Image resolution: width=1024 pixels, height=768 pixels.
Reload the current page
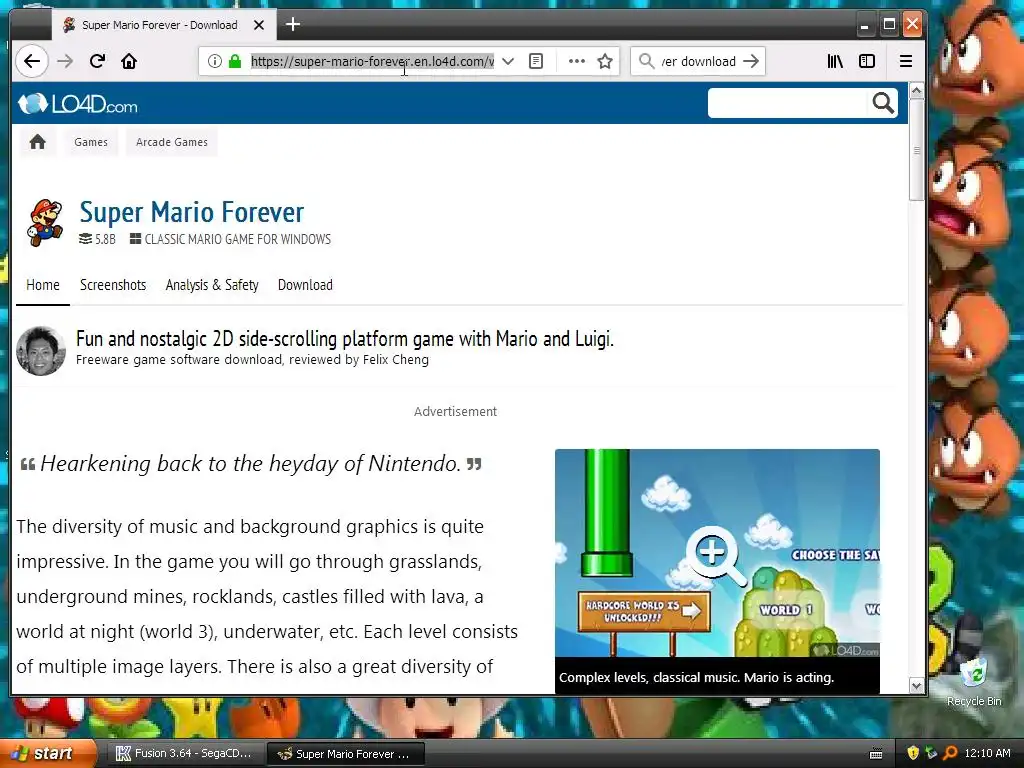97,61
